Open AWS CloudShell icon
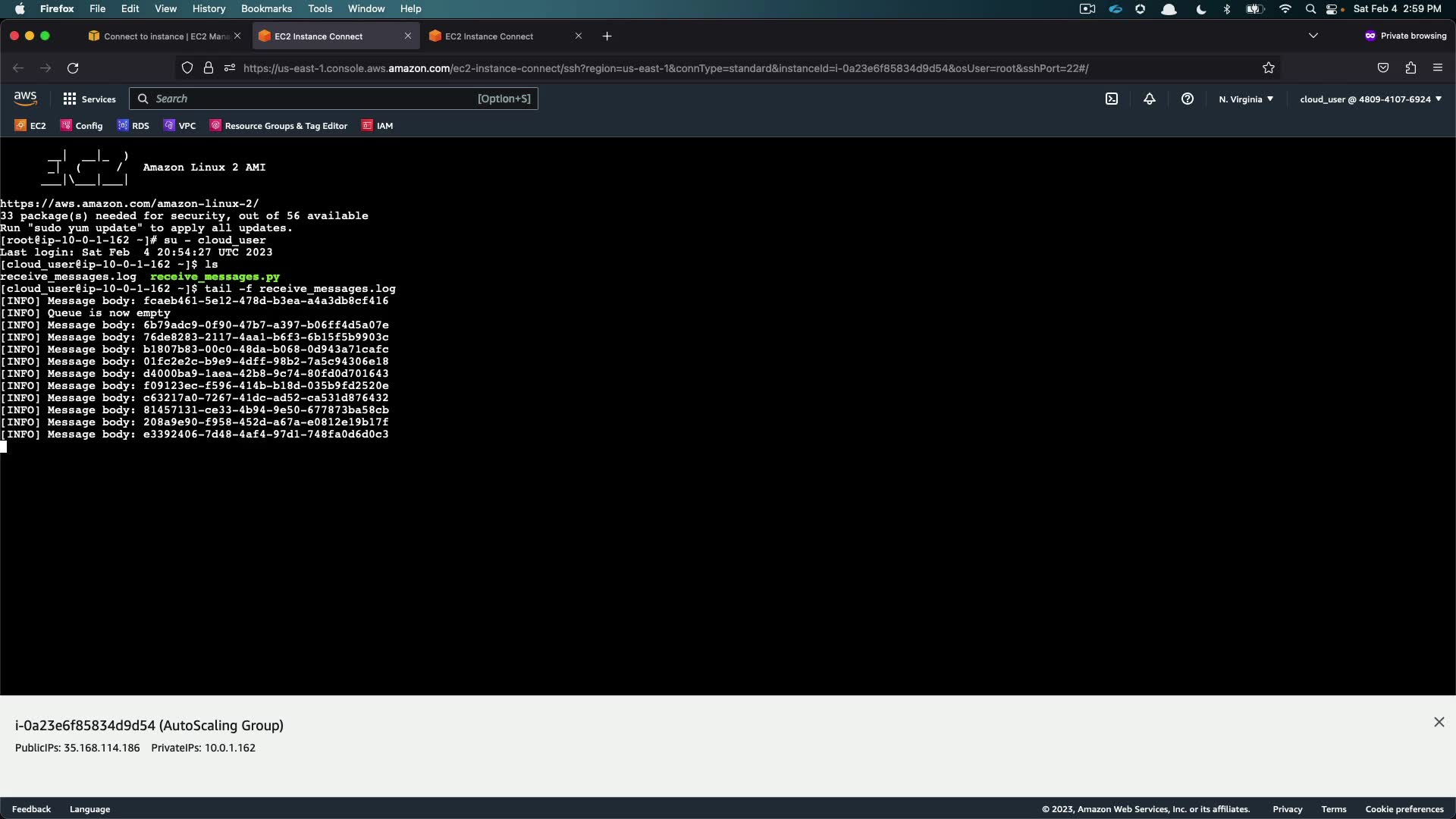The height and width of the screenshot is (819, 1456). click(1112, 99)
